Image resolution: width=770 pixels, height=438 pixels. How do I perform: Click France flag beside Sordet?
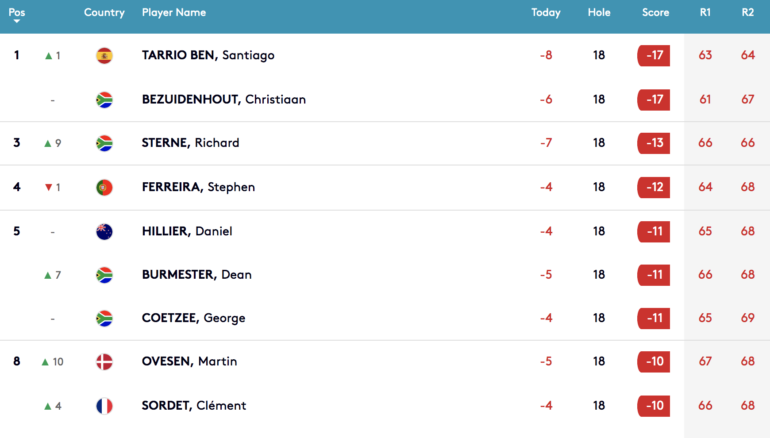click(104, 406)
